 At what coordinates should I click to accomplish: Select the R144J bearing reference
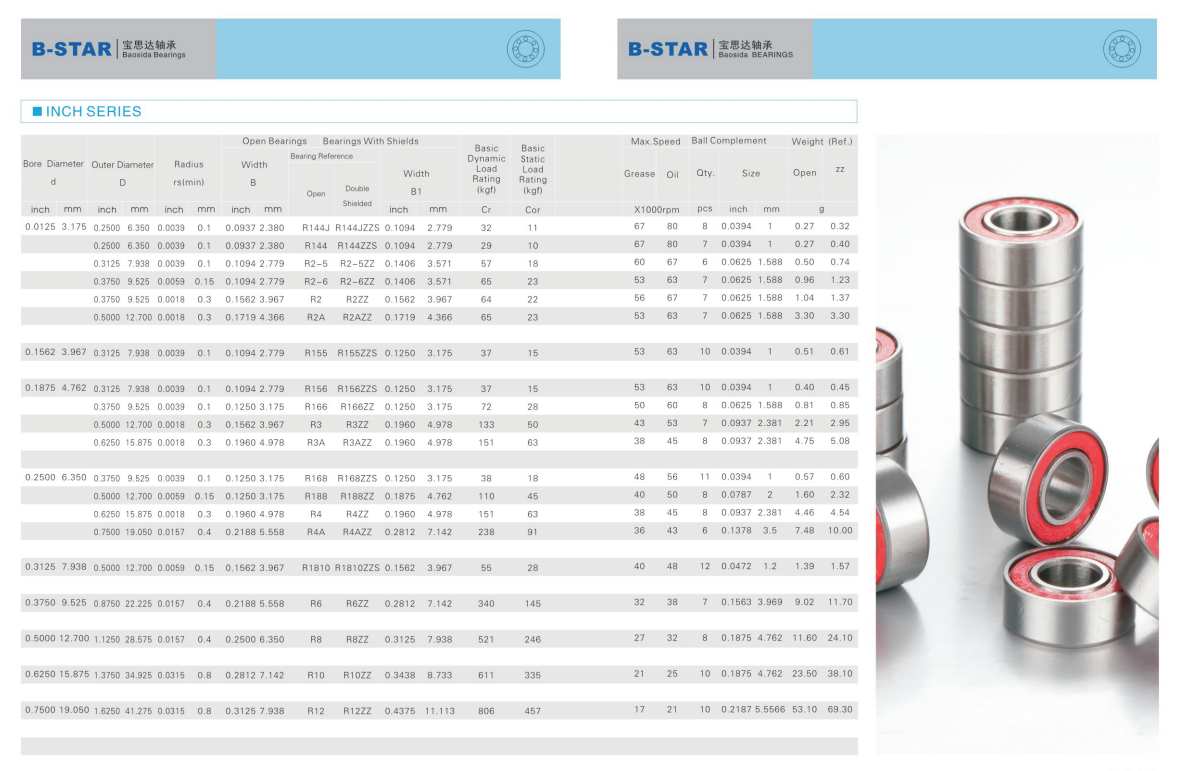pos(316,227)
